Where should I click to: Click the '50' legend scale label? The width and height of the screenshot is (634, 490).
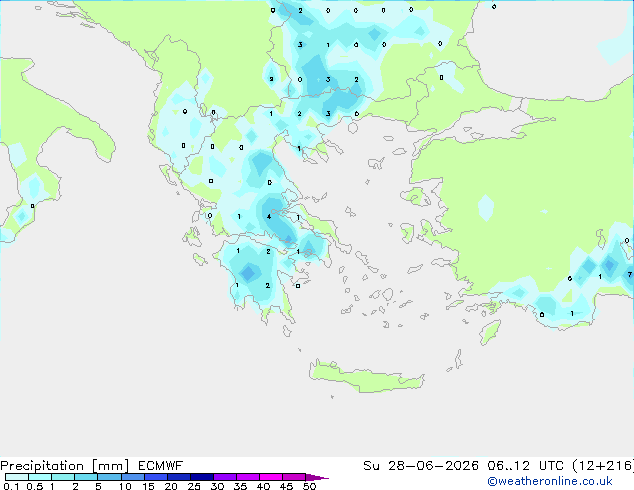tap(309, 486)
